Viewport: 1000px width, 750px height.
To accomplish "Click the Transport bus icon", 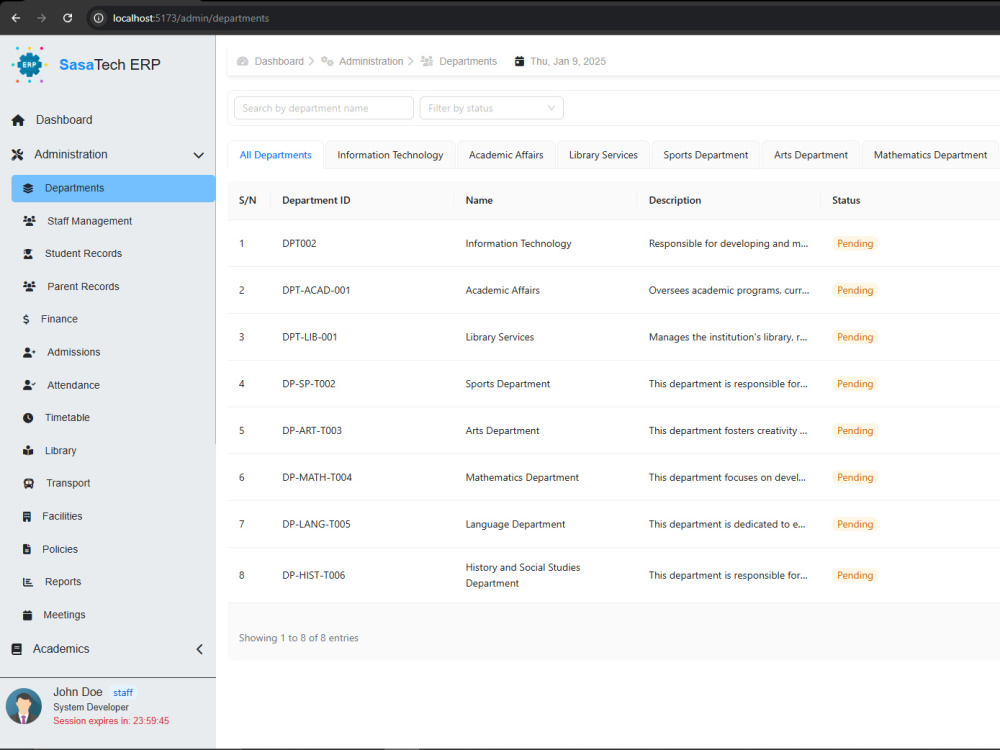I will click(x=29, y=483).
